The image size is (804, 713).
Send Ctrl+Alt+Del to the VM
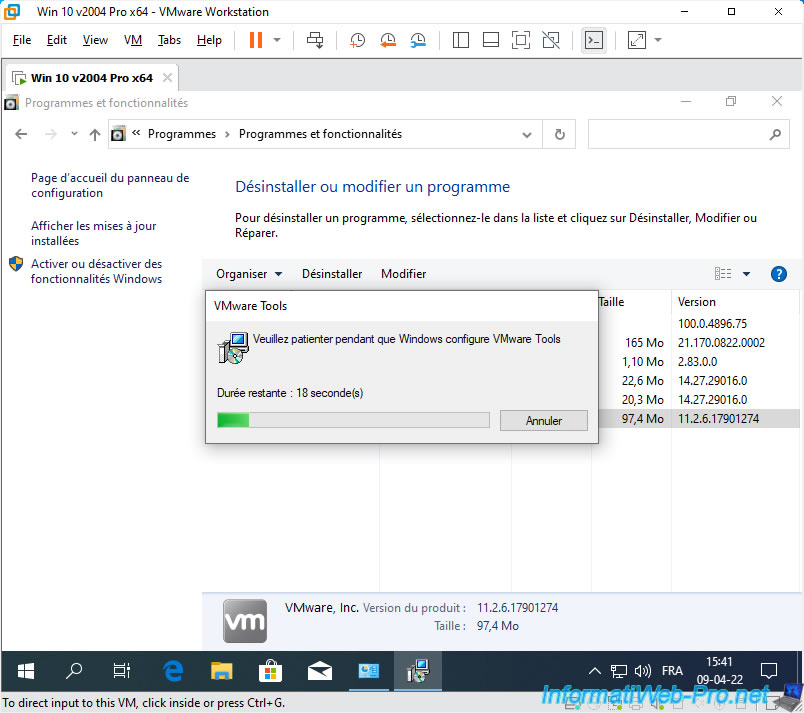coord(315,40)
